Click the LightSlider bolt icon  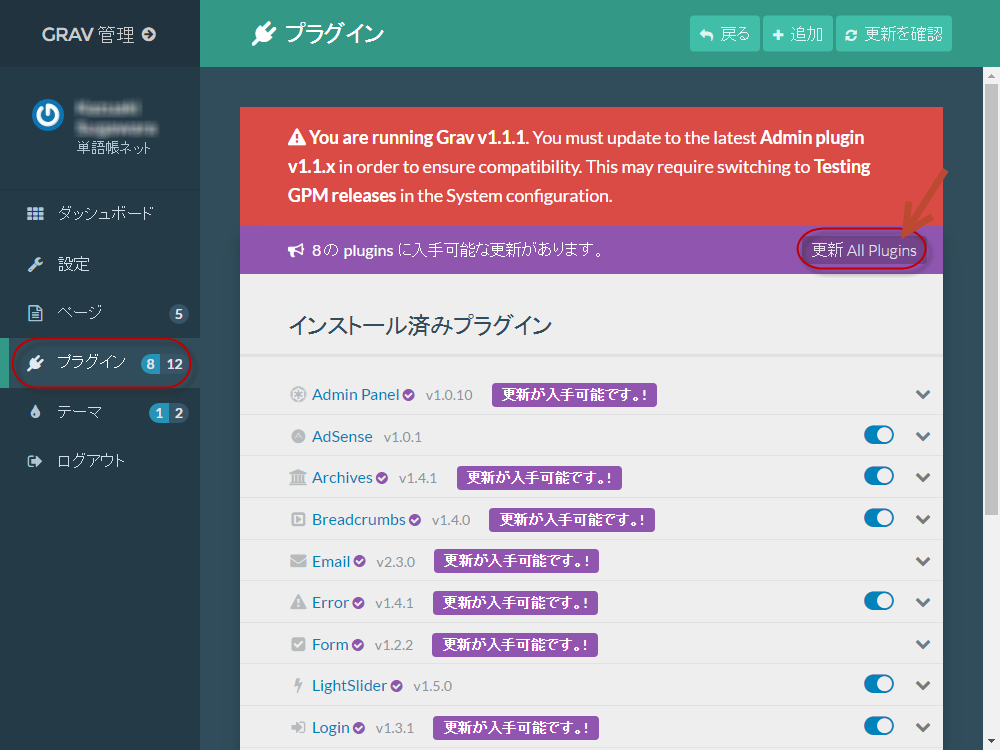pyautogui.click(x=298, y=686)
